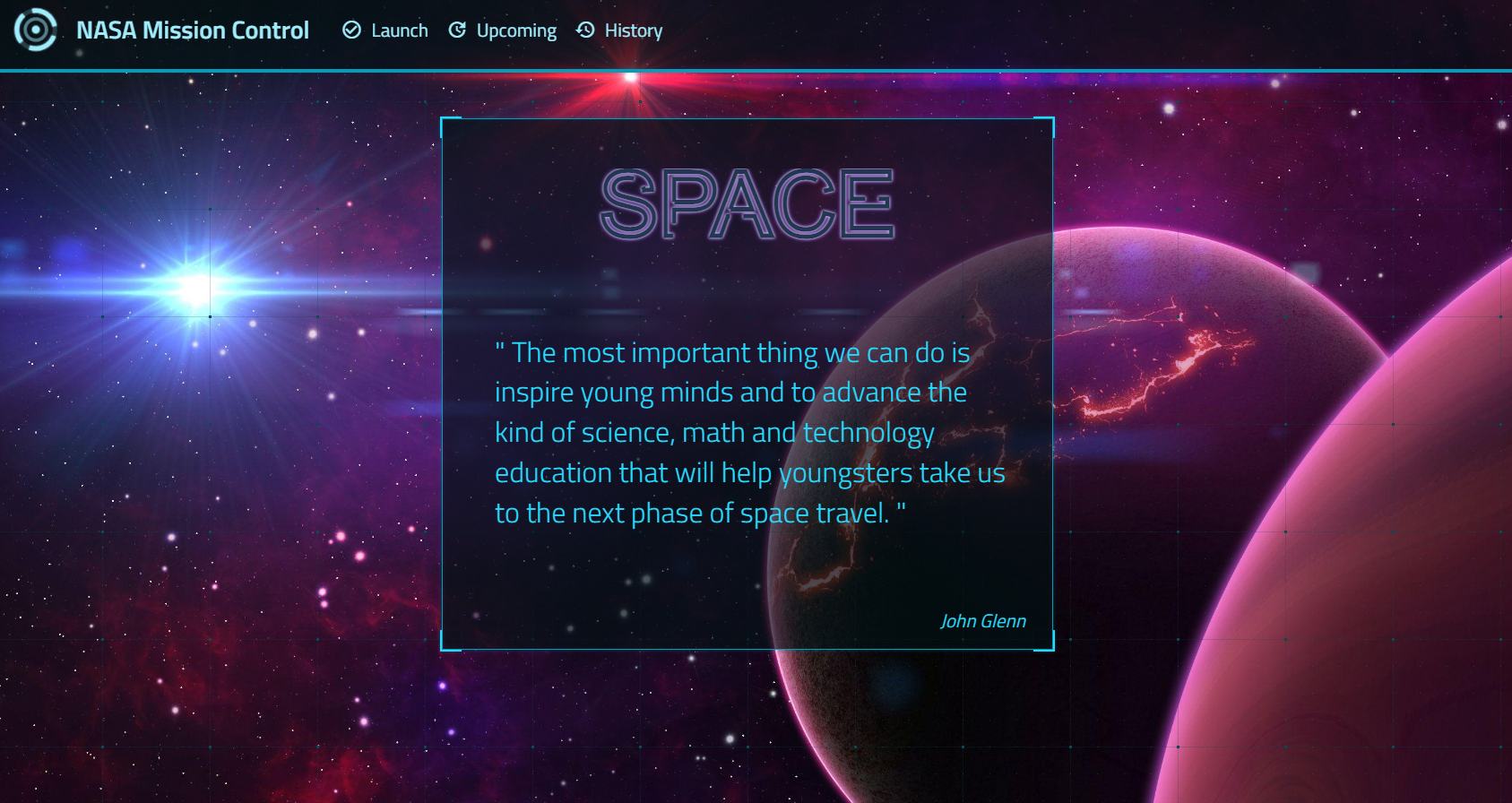The height and width of the screenshot is (803, 1512).
Task: Click the NASA Mission Control logo icon
Action: [x=36, y=30]
